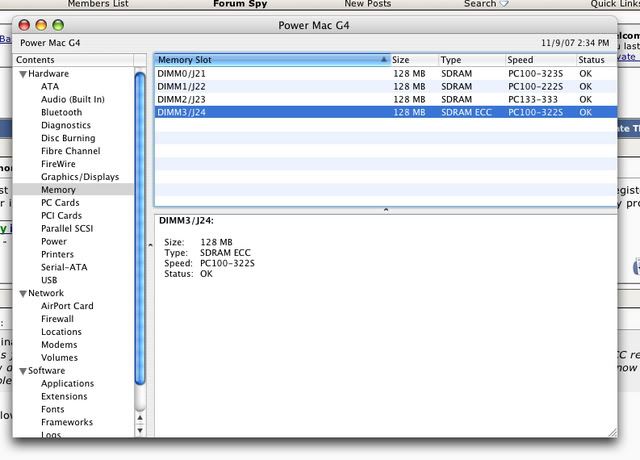
Task: Choose Fonts in the sidebar
Action: pos(53,409)
